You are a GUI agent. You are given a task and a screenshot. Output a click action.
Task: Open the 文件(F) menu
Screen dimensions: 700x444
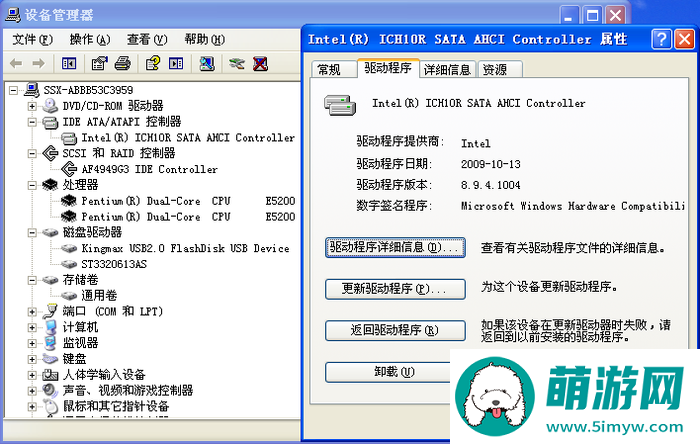(x=33, y=40)
